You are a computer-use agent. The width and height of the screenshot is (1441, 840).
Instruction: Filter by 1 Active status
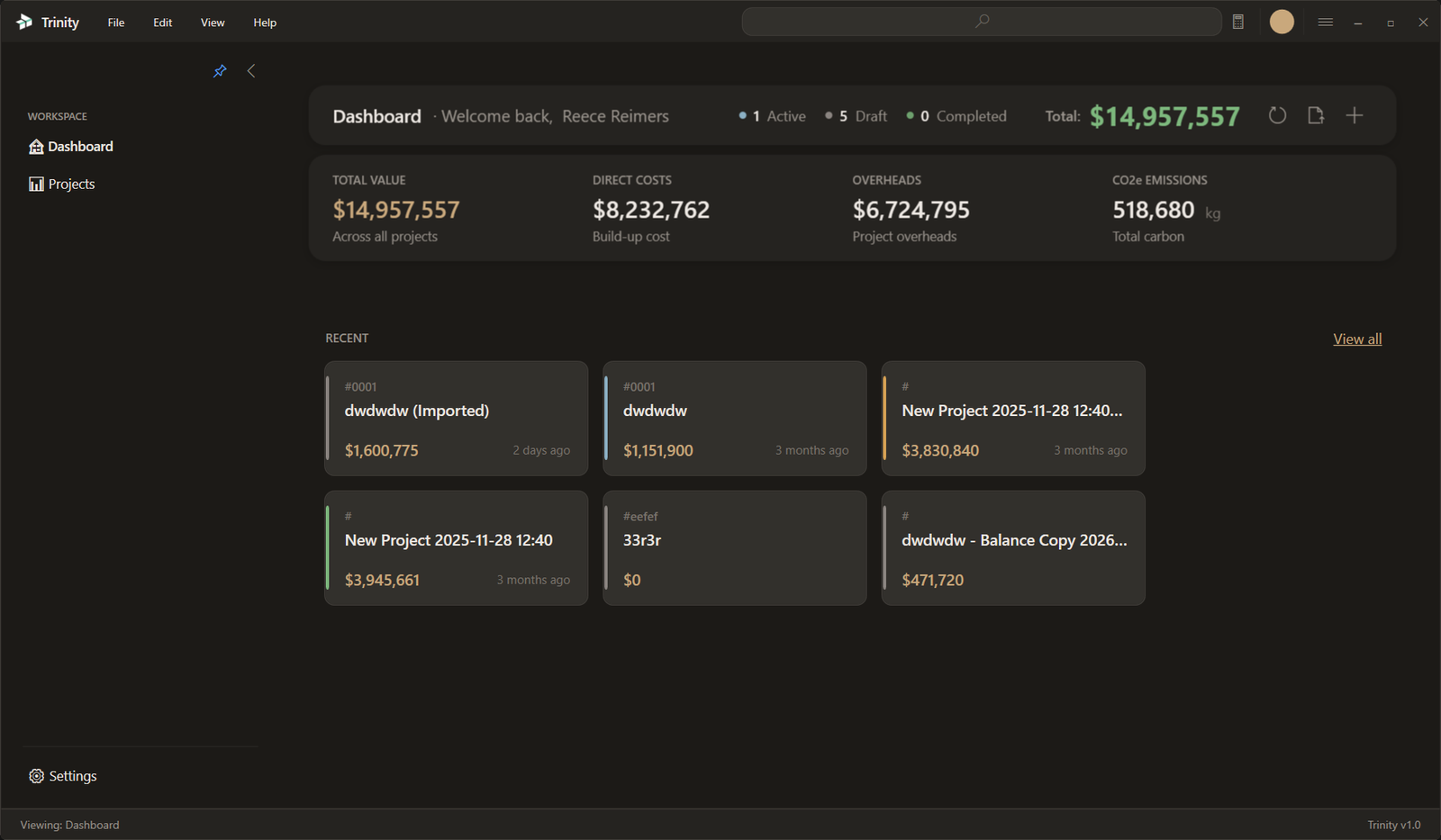tap(772, 116)
